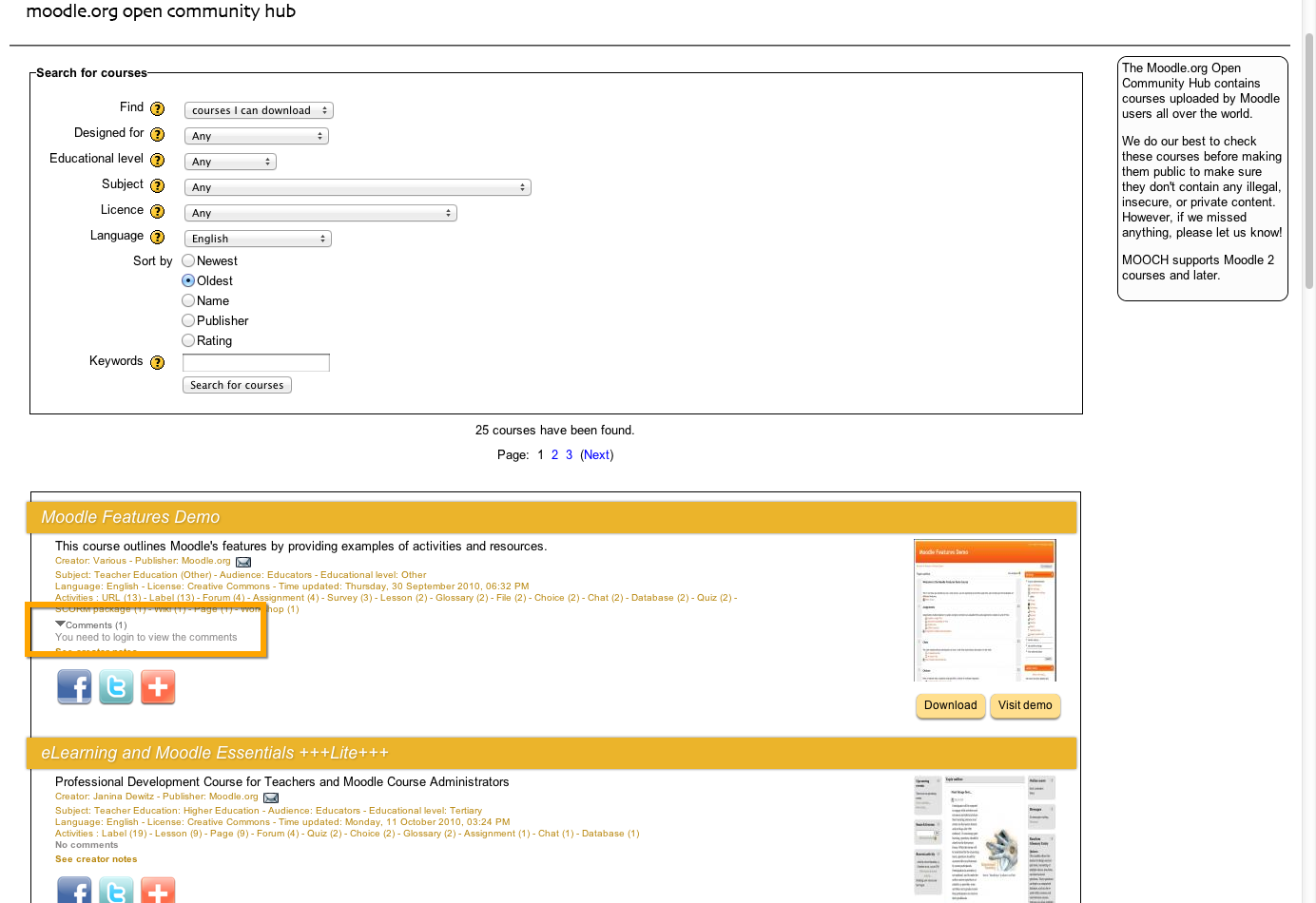
Task: Click 'No comments' text under eLearning course
Action: coord(87,845)
